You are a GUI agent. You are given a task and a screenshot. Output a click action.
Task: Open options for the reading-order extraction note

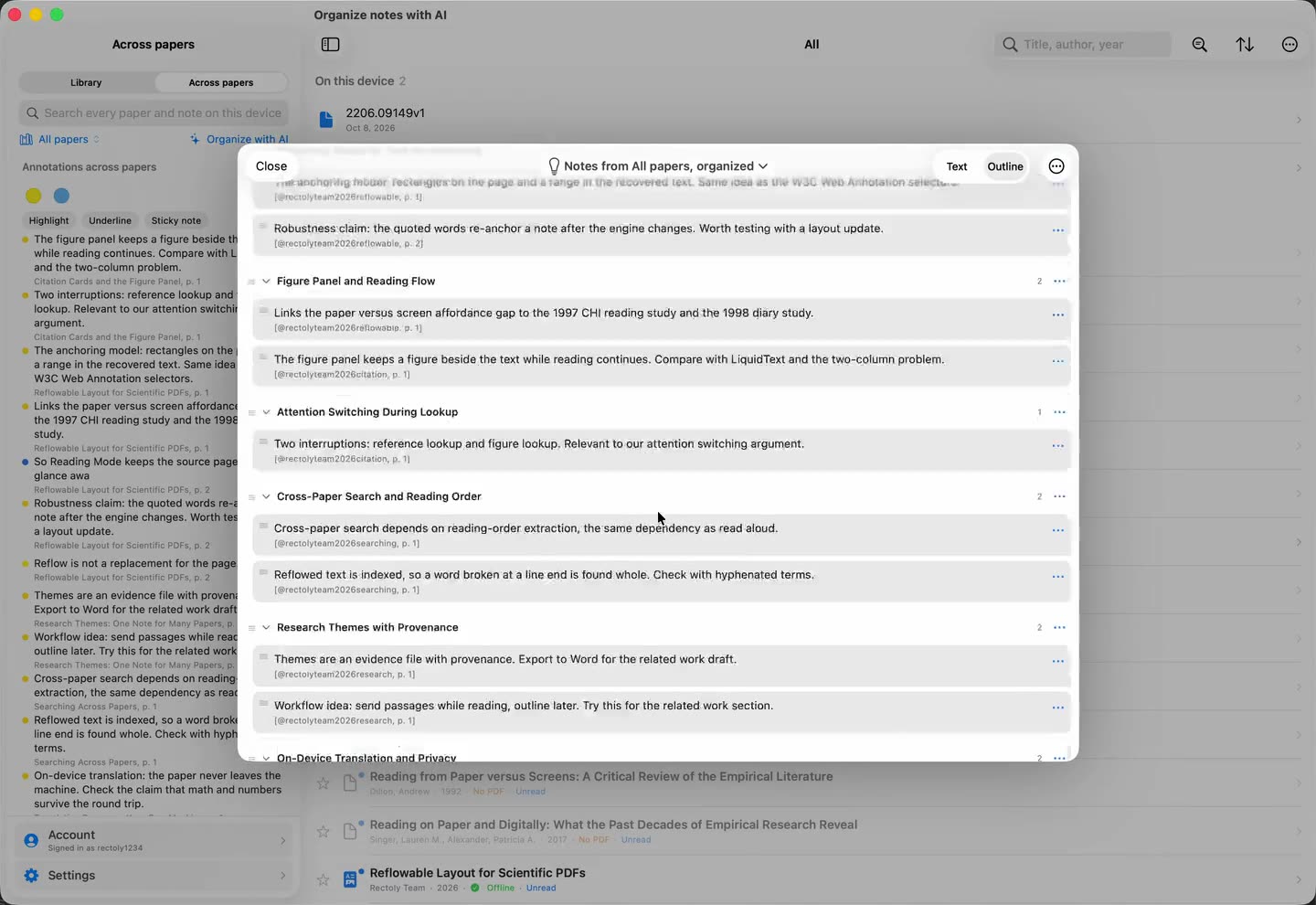[1057, 530]
